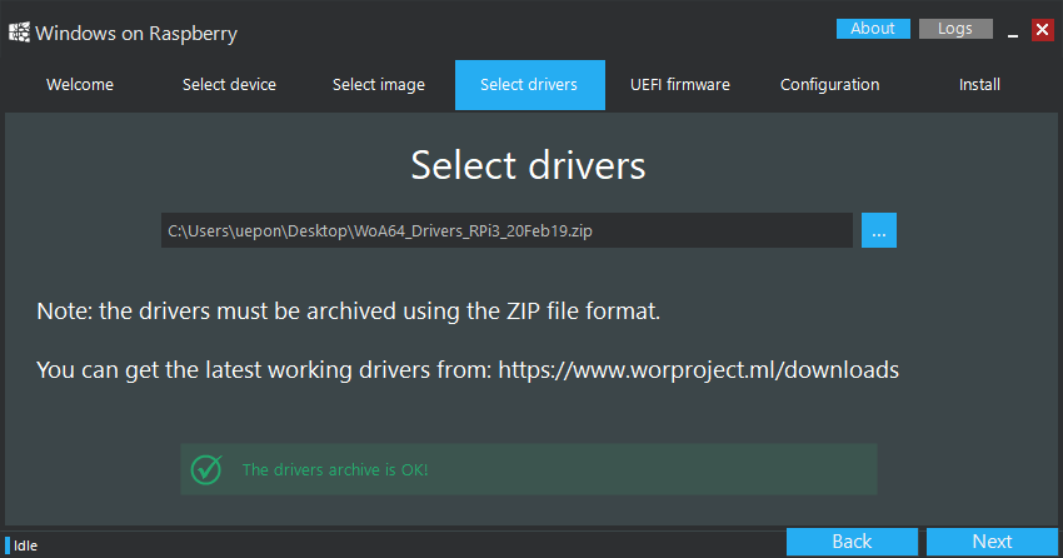Click the drivers ZIP path input field
Image resolution: width=1063 pixels, height=558 pixels.
click(x=506, y=231)
